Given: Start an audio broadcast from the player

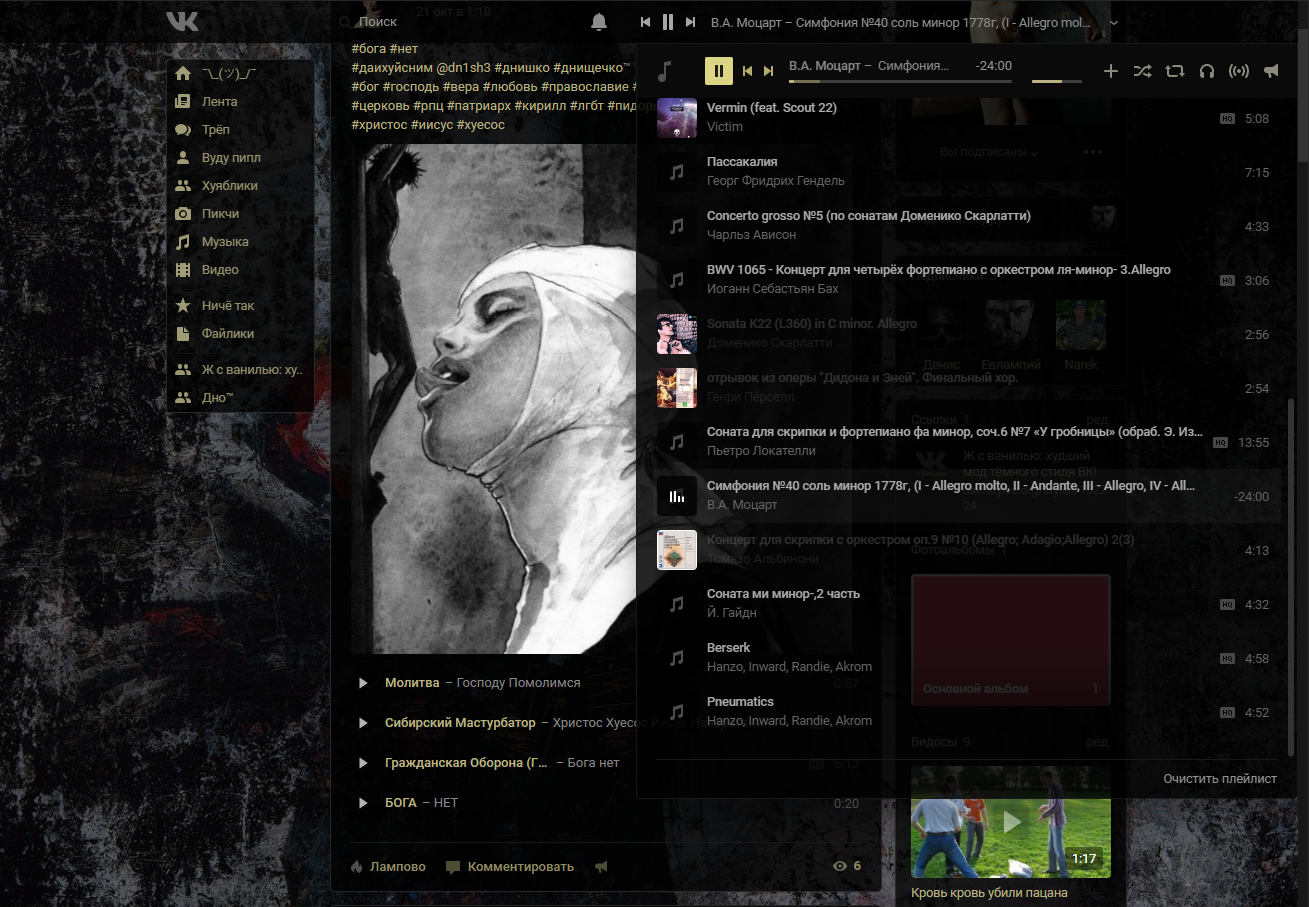Looking at the screenshot, I should point(1238,71).
